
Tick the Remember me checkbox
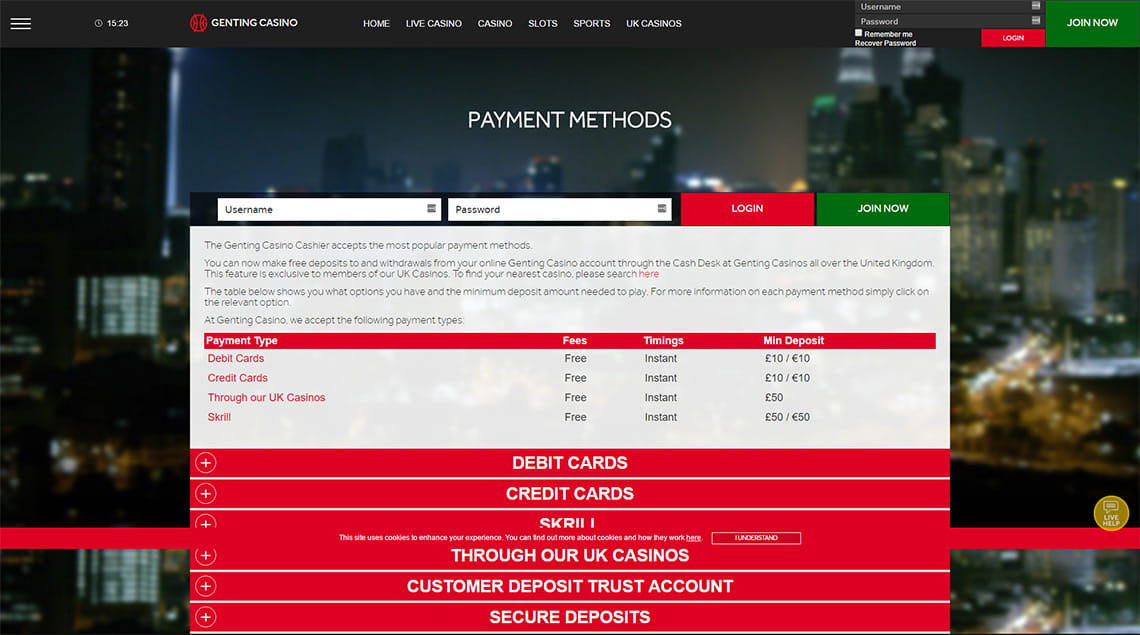(x=859, y=33)
